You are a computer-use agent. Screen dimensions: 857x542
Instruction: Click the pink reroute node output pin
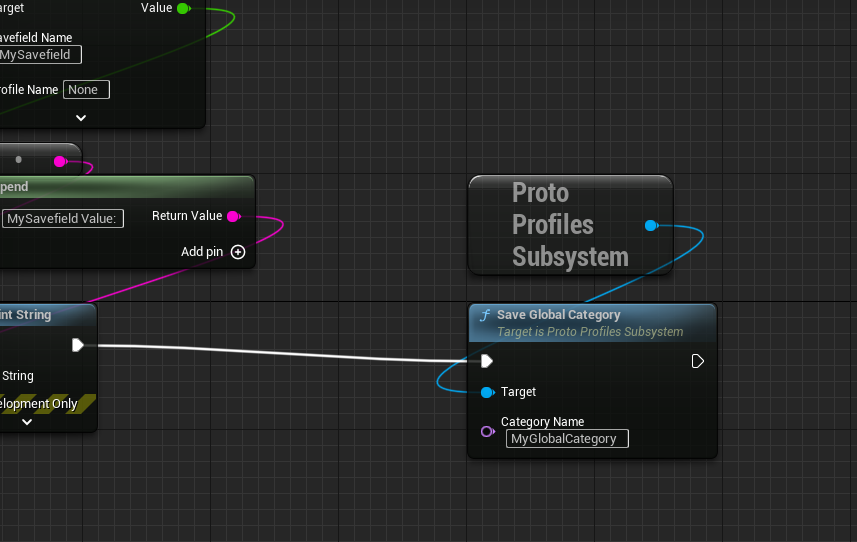click(60, 161)
